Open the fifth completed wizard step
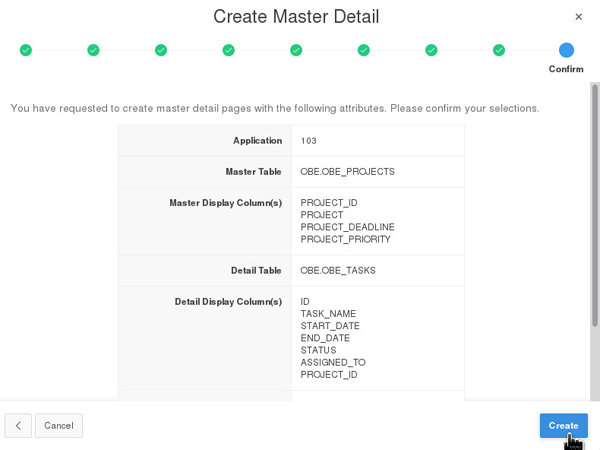The height and width of the screenshot is (450, 600). coord(296,50)
